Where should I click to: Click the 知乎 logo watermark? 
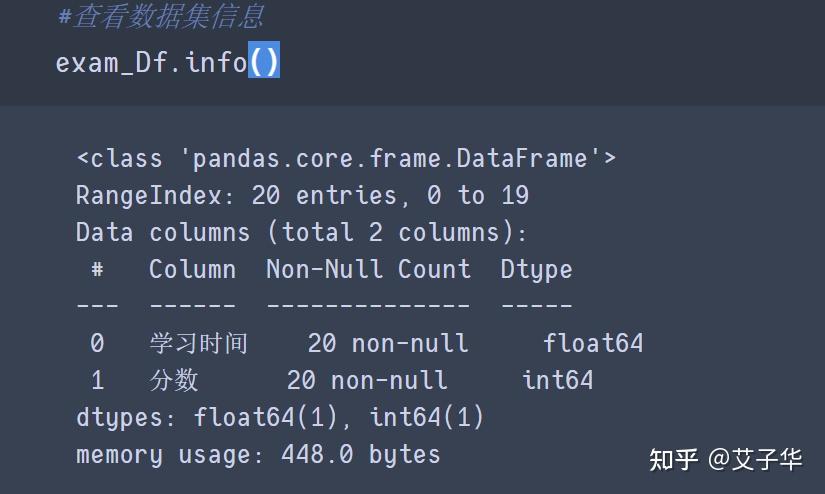pyautogui.click(x=673, y=459)
